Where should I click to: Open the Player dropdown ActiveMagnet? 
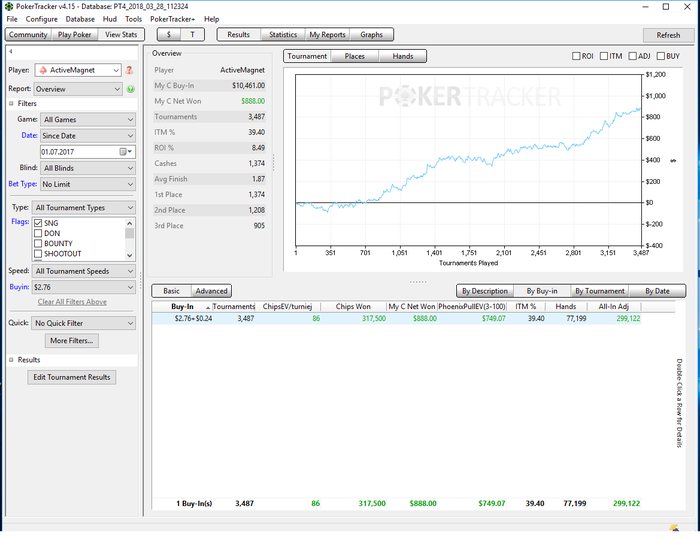78,70
